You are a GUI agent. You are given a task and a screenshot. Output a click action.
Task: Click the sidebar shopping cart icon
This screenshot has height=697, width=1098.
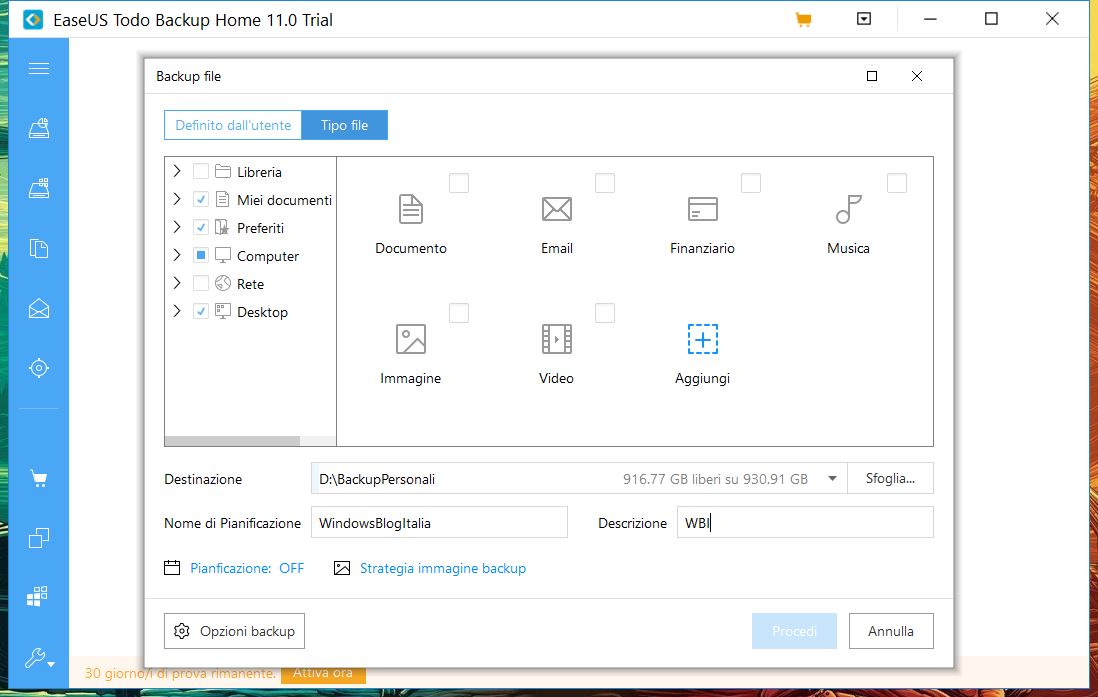pos(39,479)
